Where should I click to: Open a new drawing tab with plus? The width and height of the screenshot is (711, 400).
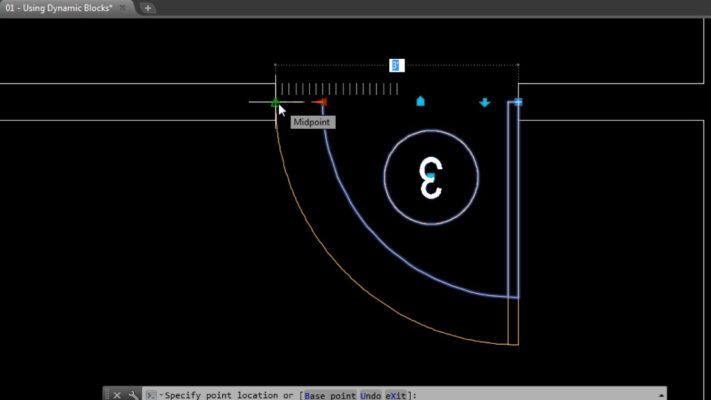[x=148, y=8]
